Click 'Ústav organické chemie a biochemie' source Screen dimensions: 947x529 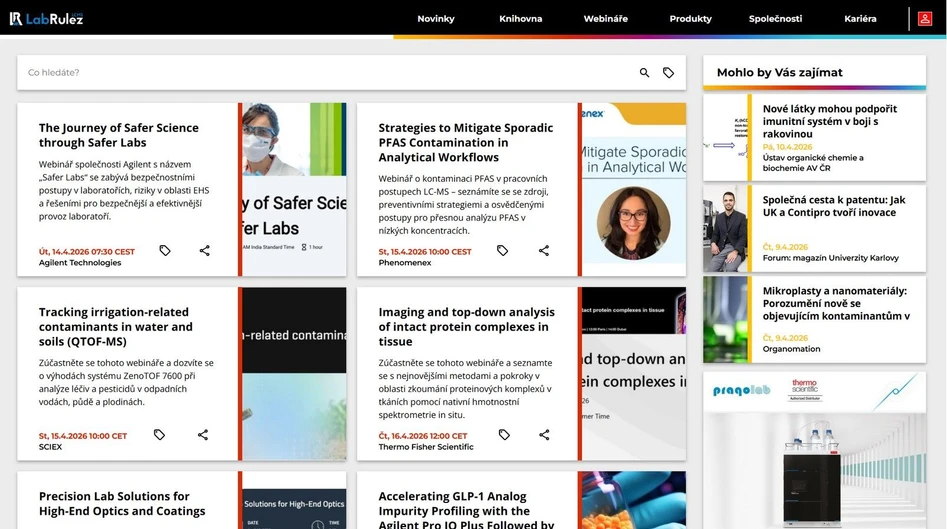click(813, 163)
